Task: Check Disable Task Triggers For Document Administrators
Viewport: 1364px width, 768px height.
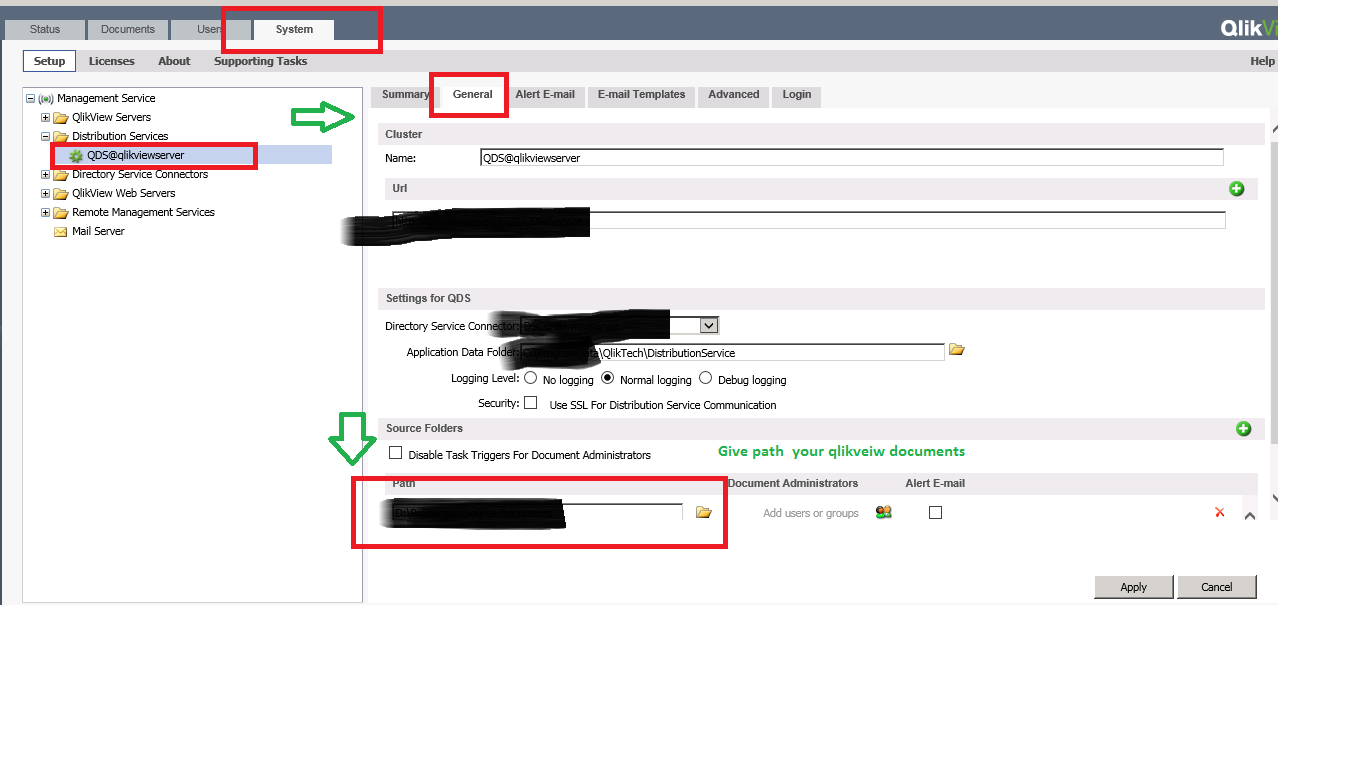Action: [396, 453]
